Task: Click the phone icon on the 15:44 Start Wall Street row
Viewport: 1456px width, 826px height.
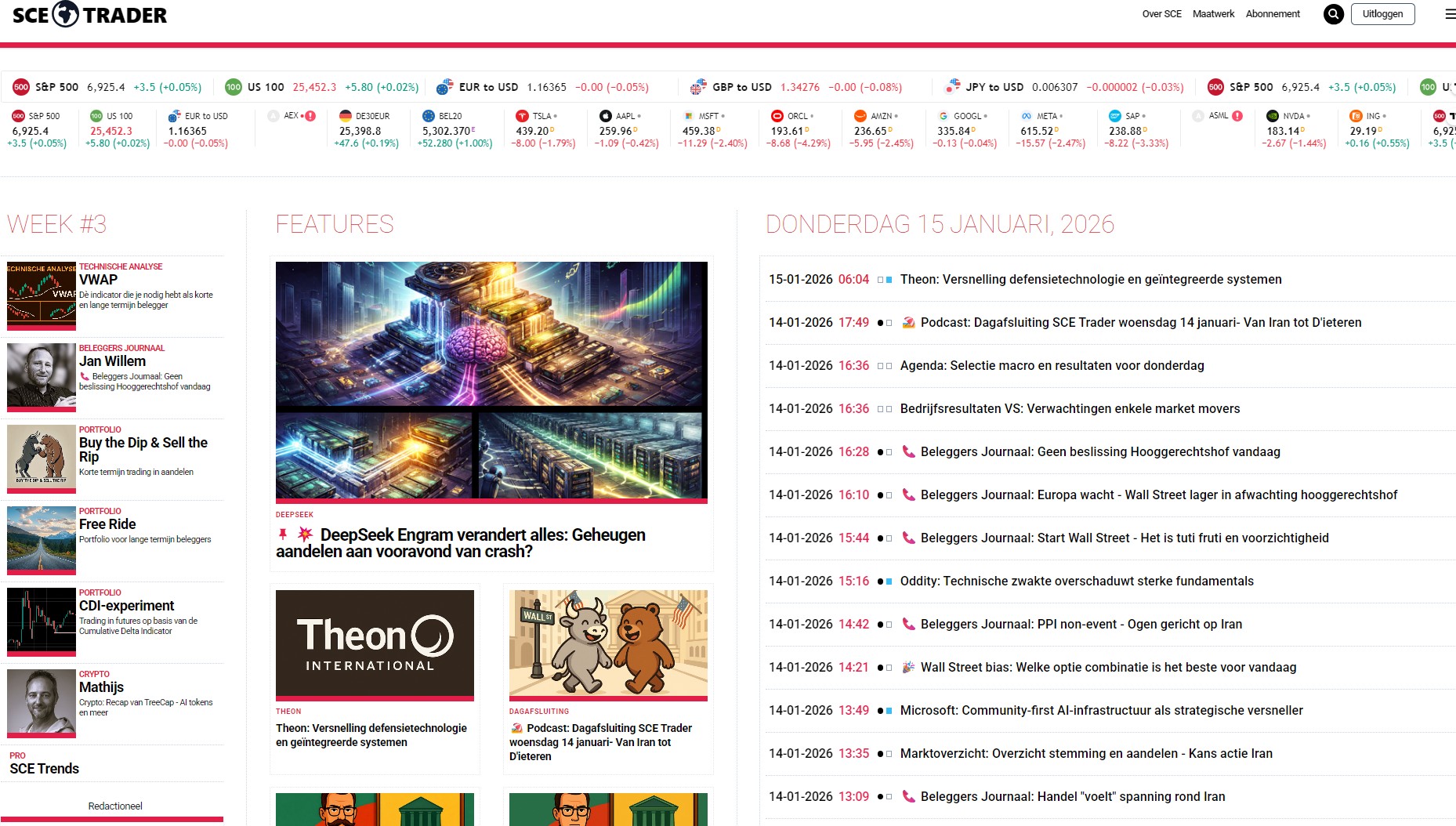Action: [908, 538]
